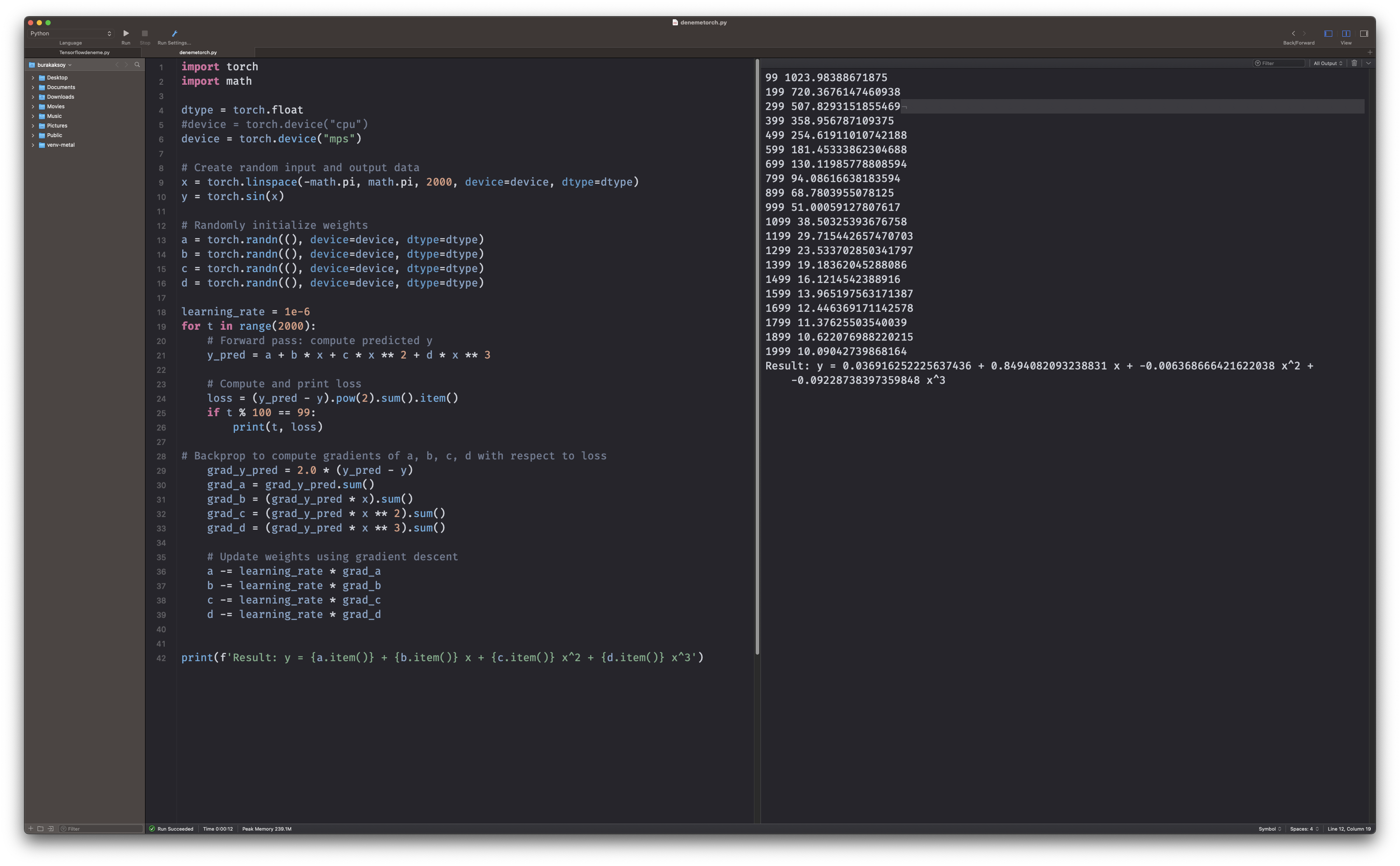This screenshot has width=1400, height=866.
Task: Open Run Settings via the wrench icon
Action: [175, 34]
